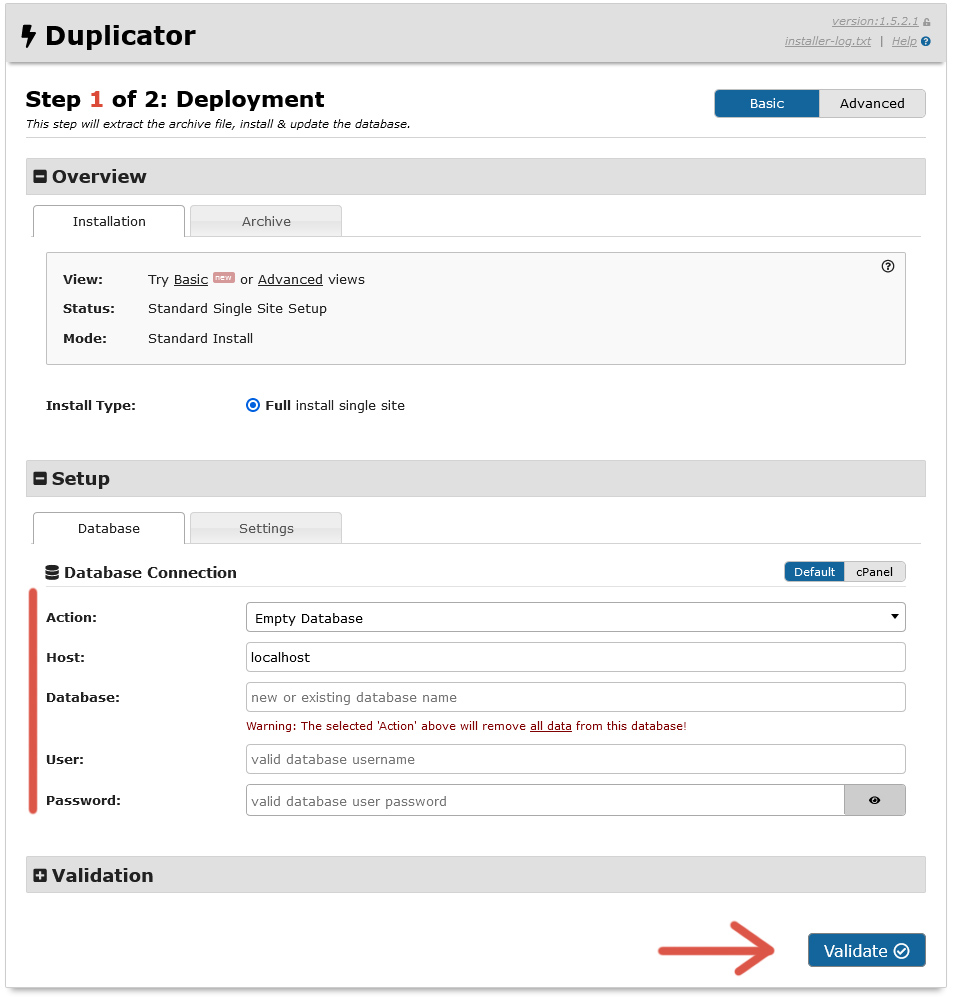This screenshot has width=955, height=997.
Task: Toggle password visibility eye button
Action: tap(874, 800)
